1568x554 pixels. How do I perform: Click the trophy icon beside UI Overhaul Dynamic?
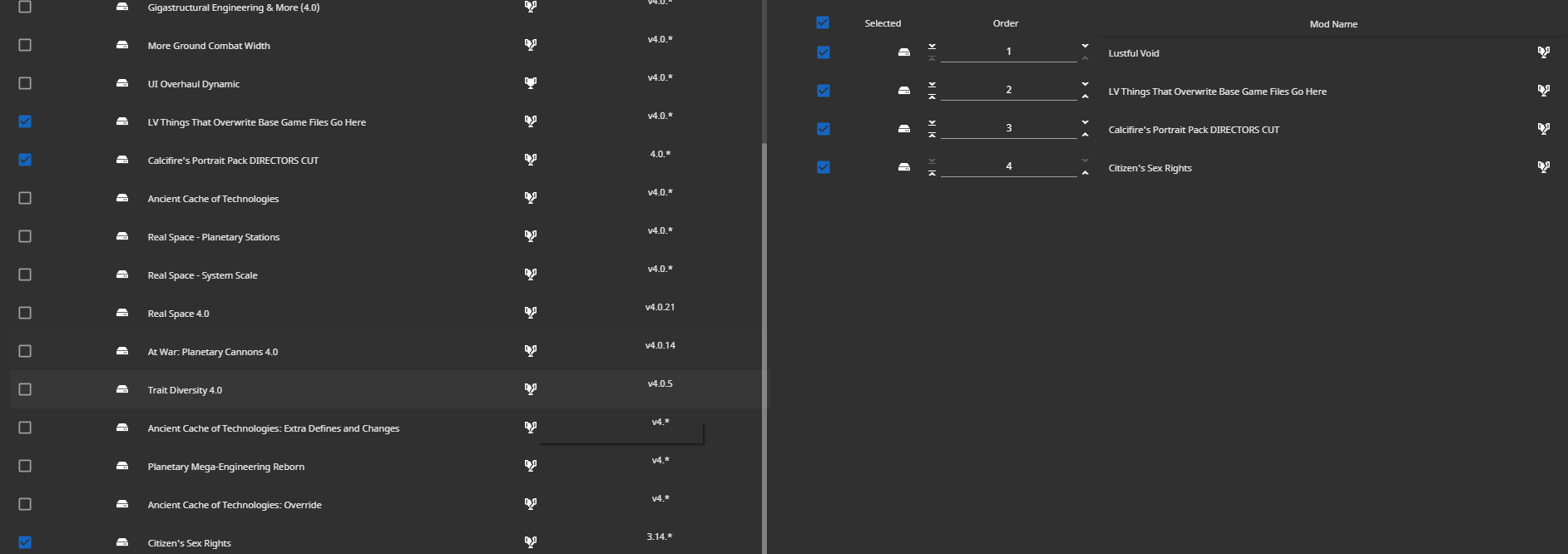pyautogui.click(x=531, y=83)
